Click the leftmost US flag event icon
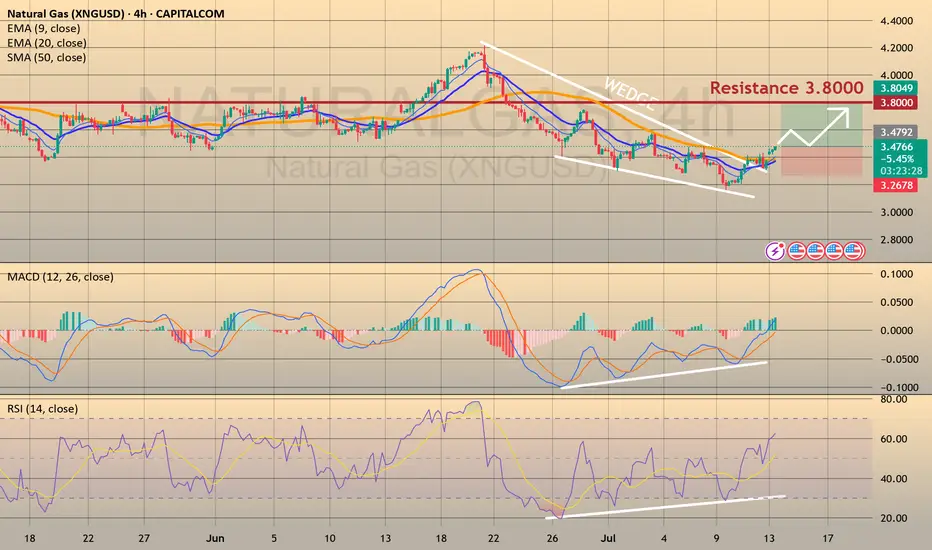 (796, 252)
